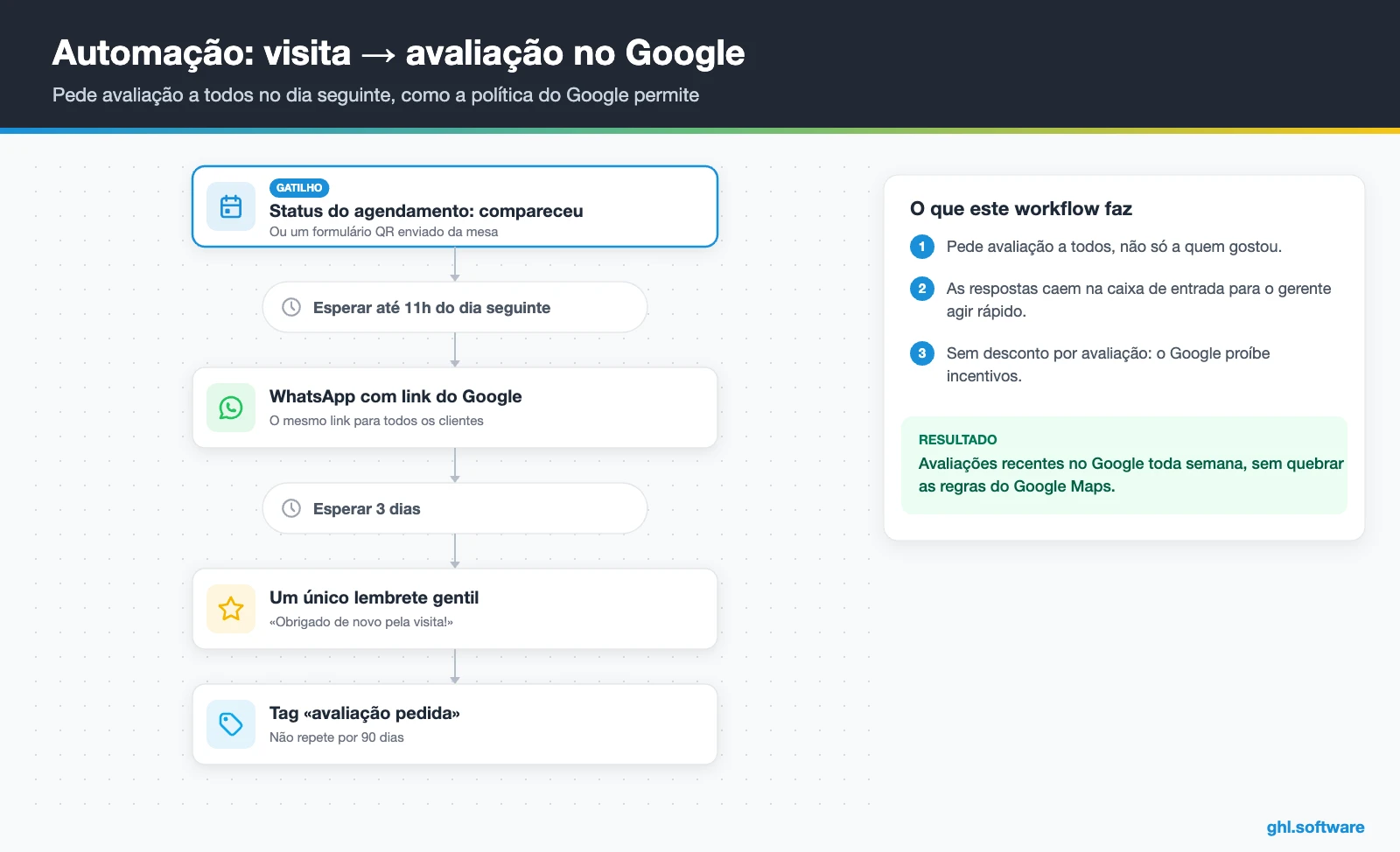The image size is (1400, 852).
Task: Click the '«Obrigado de novo pela visita!»' subtitle
Action: coord(361,622)
